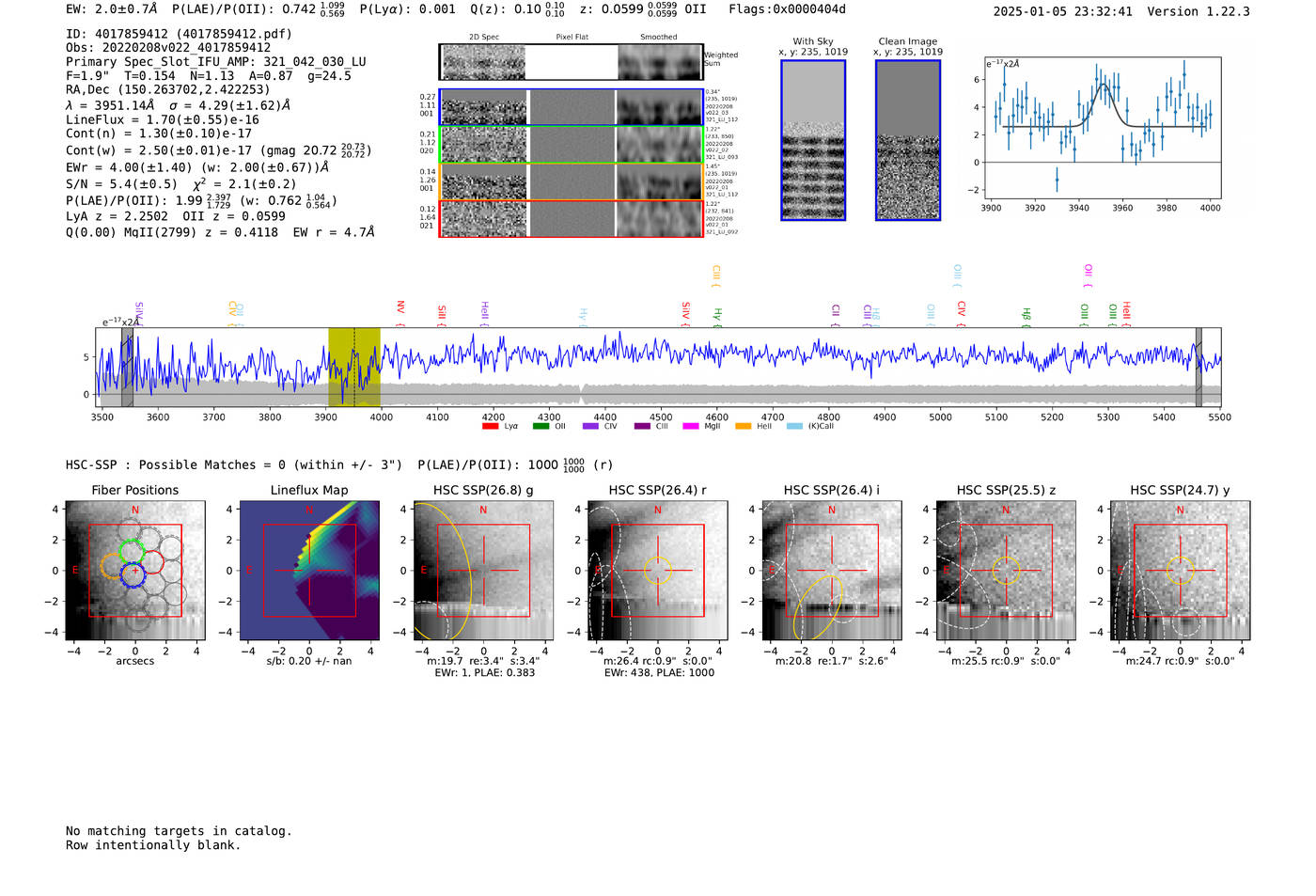Click the green OII legend swatch

click(x=540, y=426)
